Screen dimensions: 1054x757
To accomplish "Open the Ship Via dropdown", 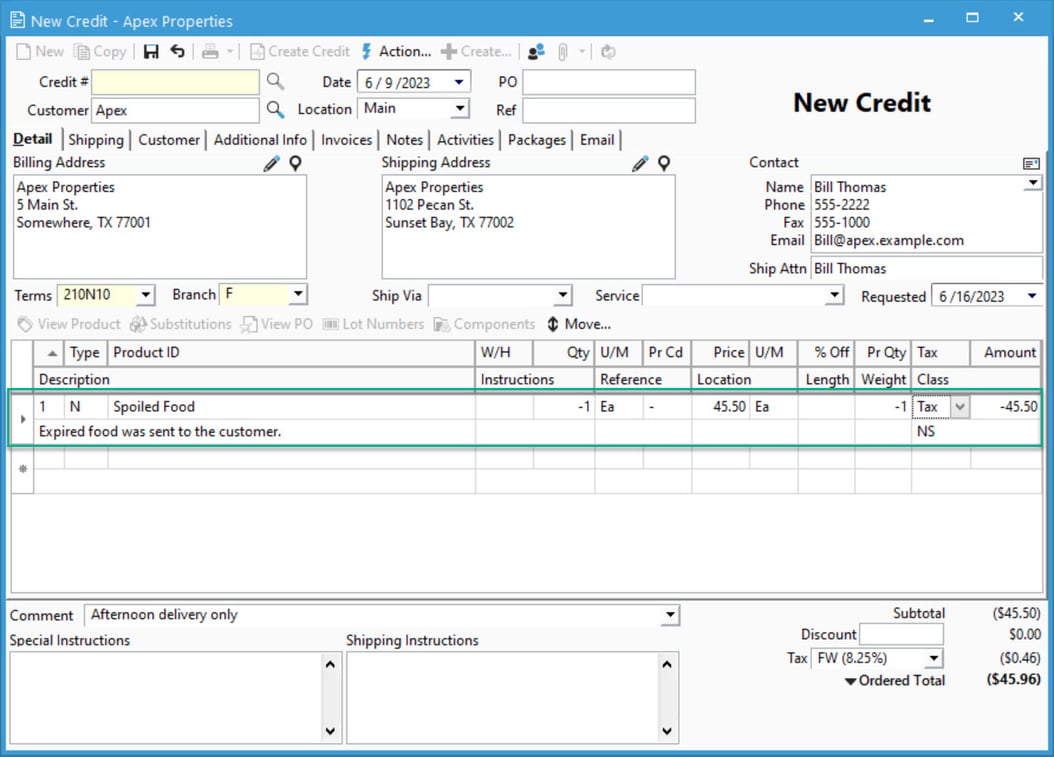I will [x=563, y=295].
